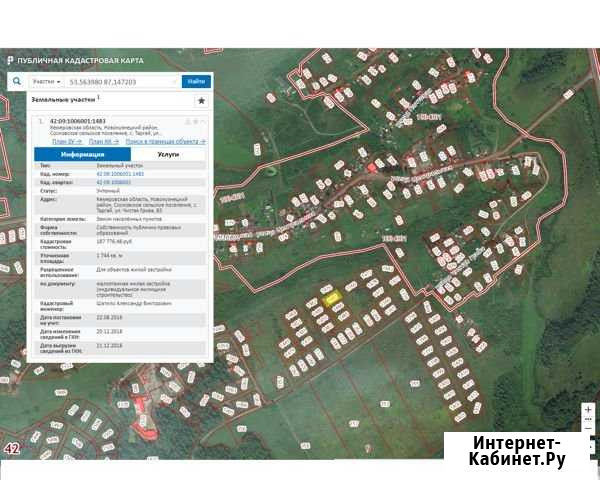
Task: Open the 'План ЗУ' link
Action: click(x=67, y=141)
